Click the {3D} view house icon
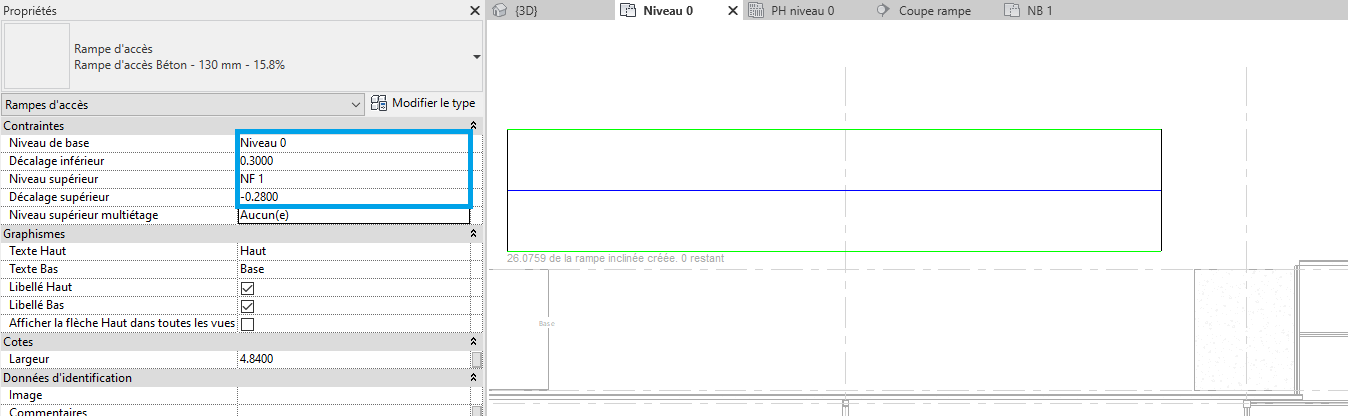Screen dimensions: 1348x416 click(500, 10)
